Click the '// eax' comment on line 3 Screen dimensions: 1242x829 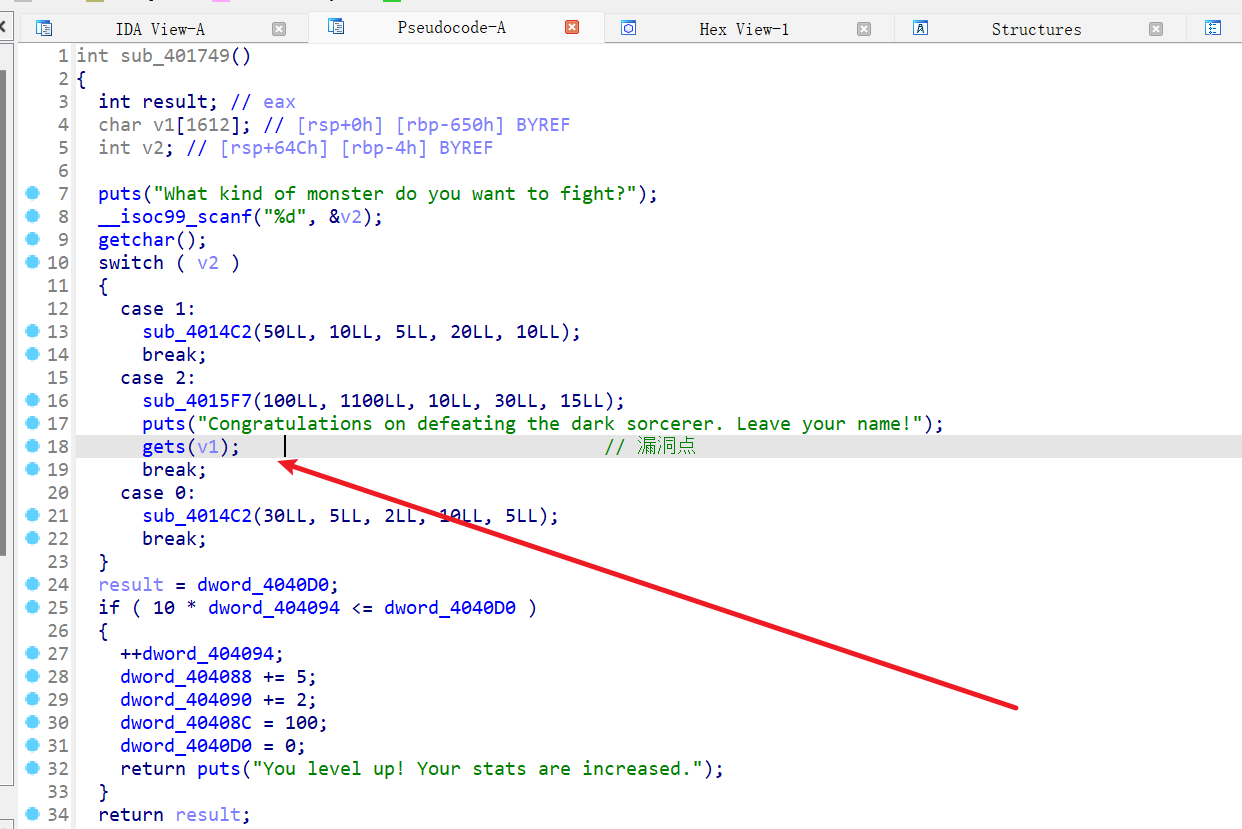(x=263, y=101)
